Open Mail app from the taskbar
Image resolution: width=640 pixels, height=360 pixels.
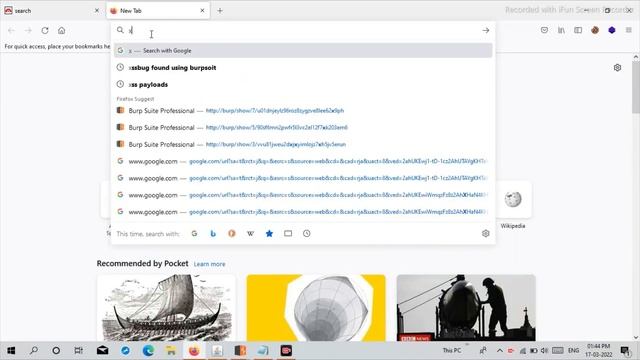102,350
